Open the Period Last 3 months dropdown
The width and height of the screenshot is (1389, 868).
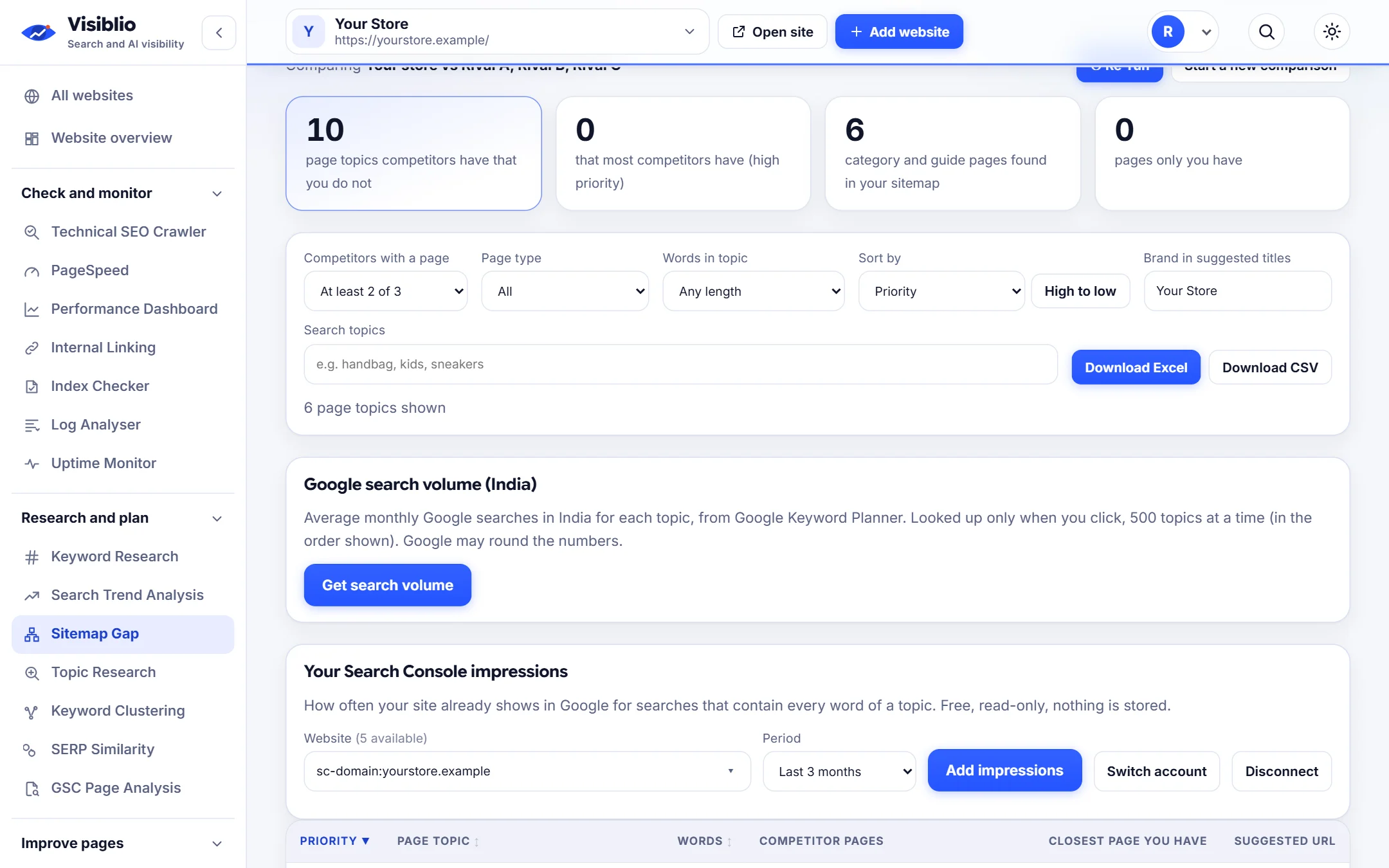pyautogui.click(x=839, y=772)
